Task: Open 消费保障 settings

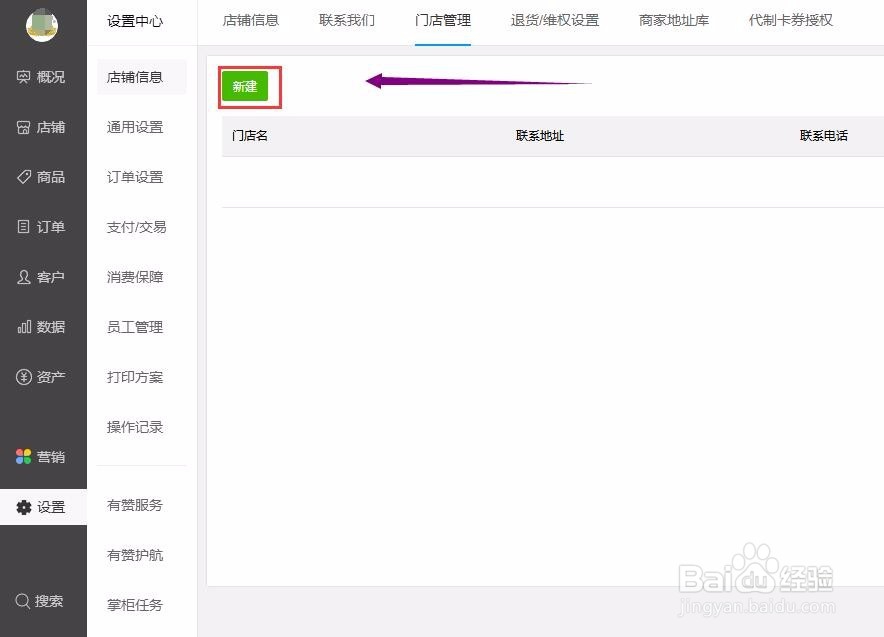Action: [135, 277]
